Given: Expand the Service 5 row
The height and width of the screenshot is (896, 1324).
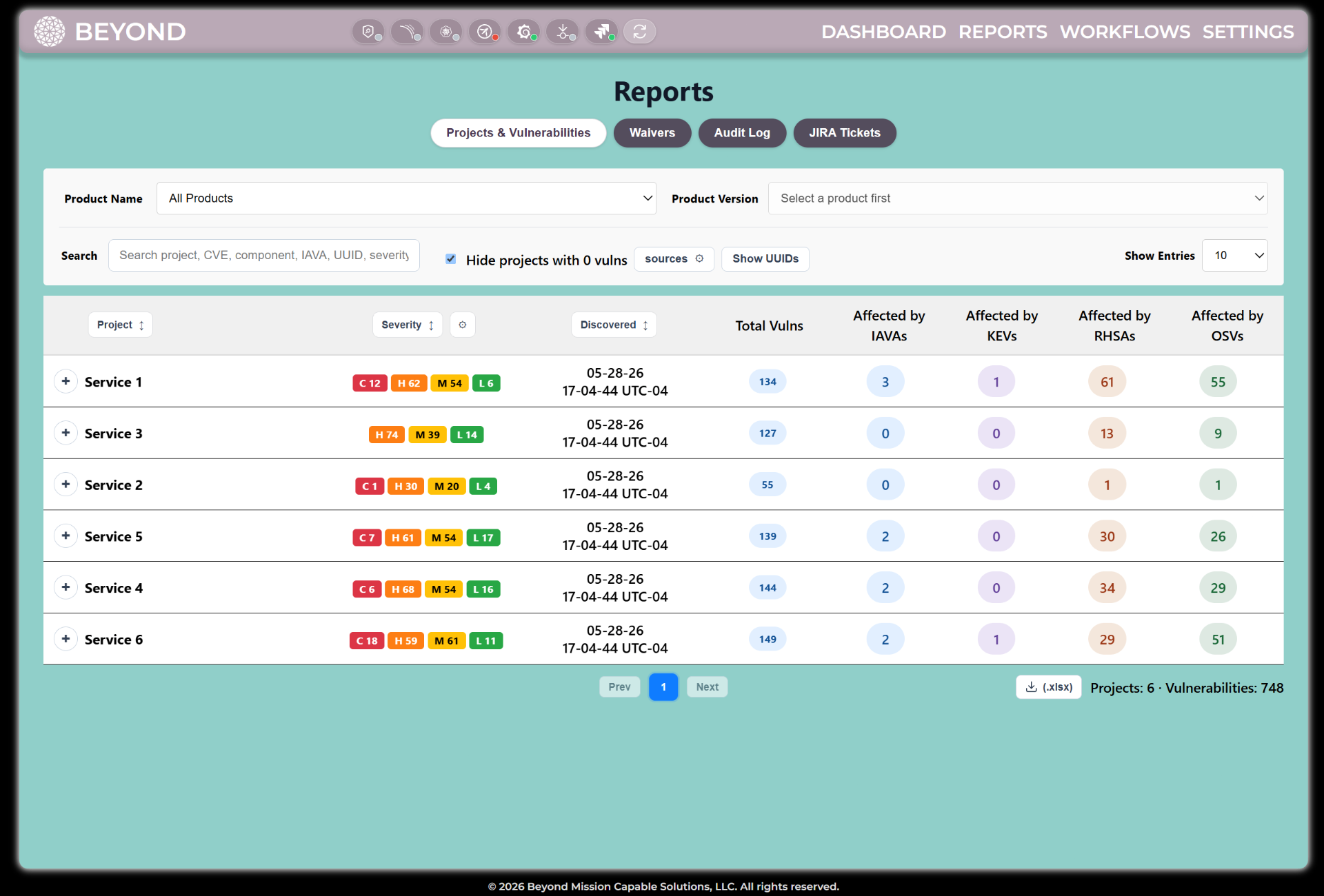Looking at the screenshot, I should [x=66, y=536].
